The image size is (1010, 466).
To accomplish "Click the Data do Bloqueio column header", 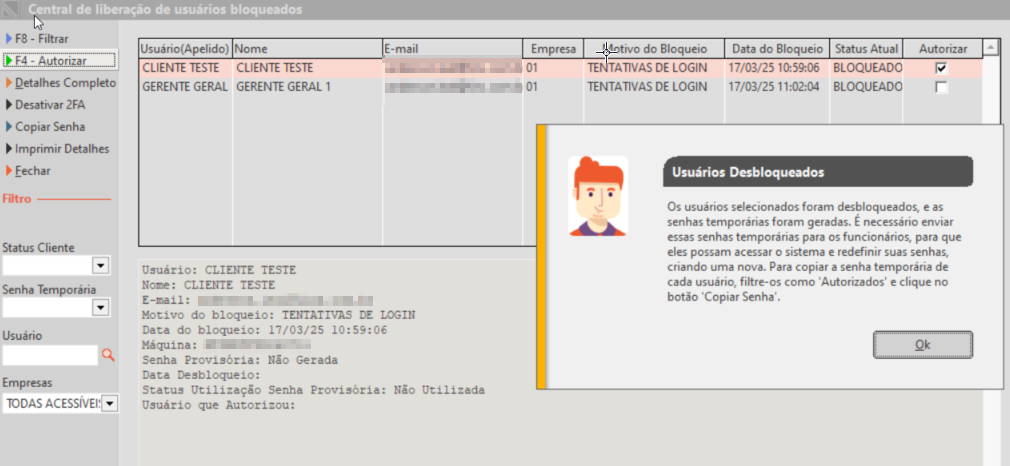I will point(777,49).
